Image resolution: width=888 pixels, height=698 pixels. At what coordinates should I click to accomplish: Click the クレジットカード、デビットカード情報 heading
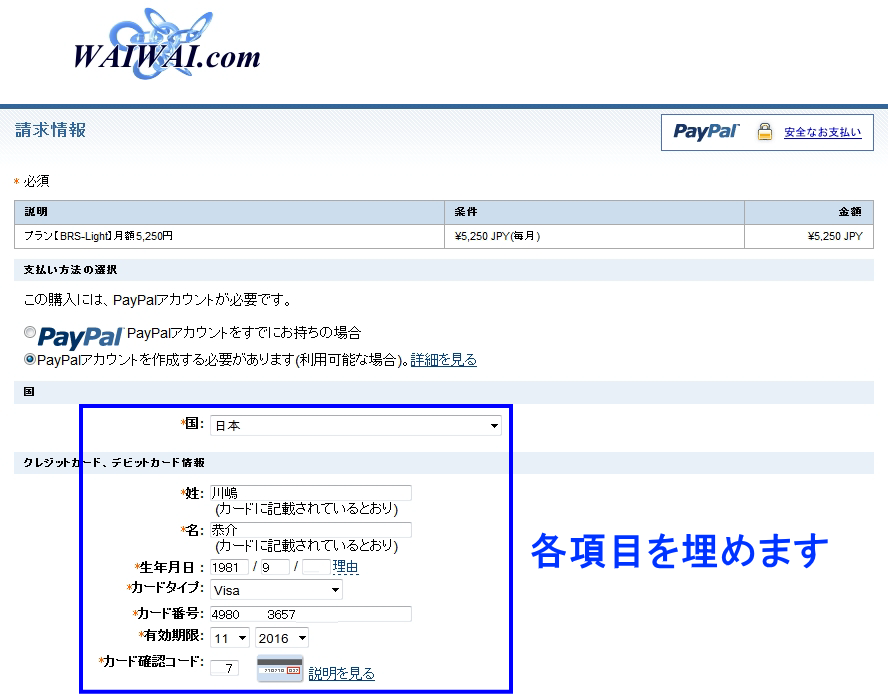click(114, 463)
